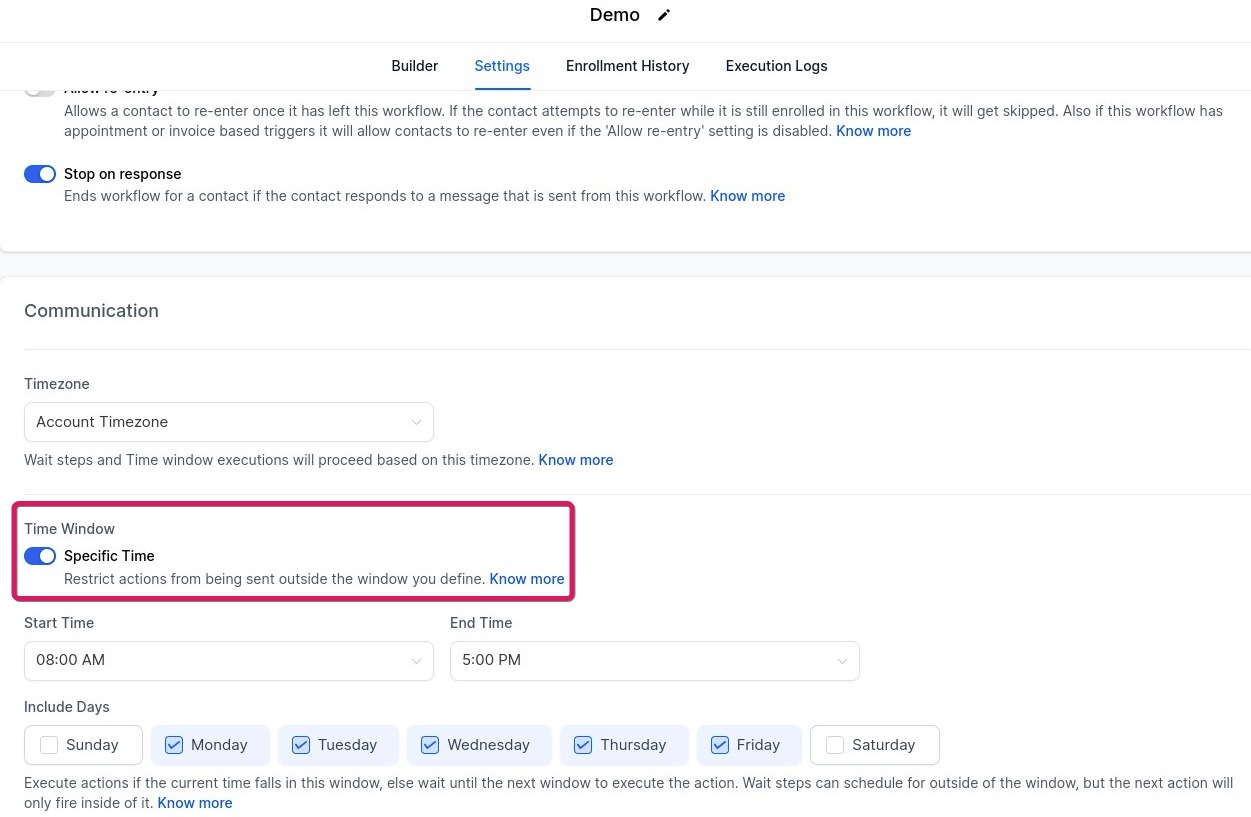Click Know more under Stop on response
The image size is (1251, 817).
click(x=747, y=196)
